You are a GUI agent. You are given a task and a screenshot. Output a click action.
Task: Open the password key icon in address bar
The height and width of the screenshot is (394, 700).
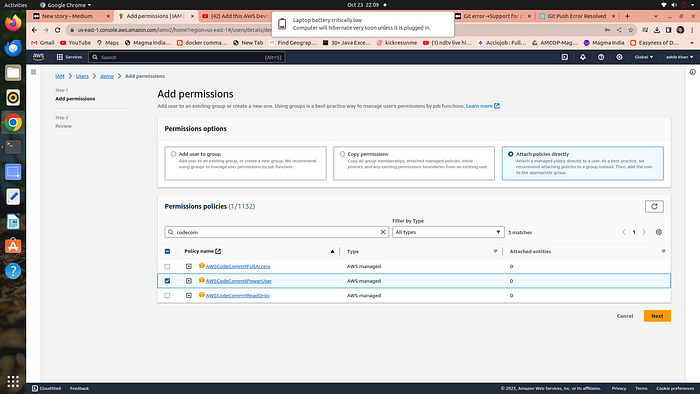(607, 30)
